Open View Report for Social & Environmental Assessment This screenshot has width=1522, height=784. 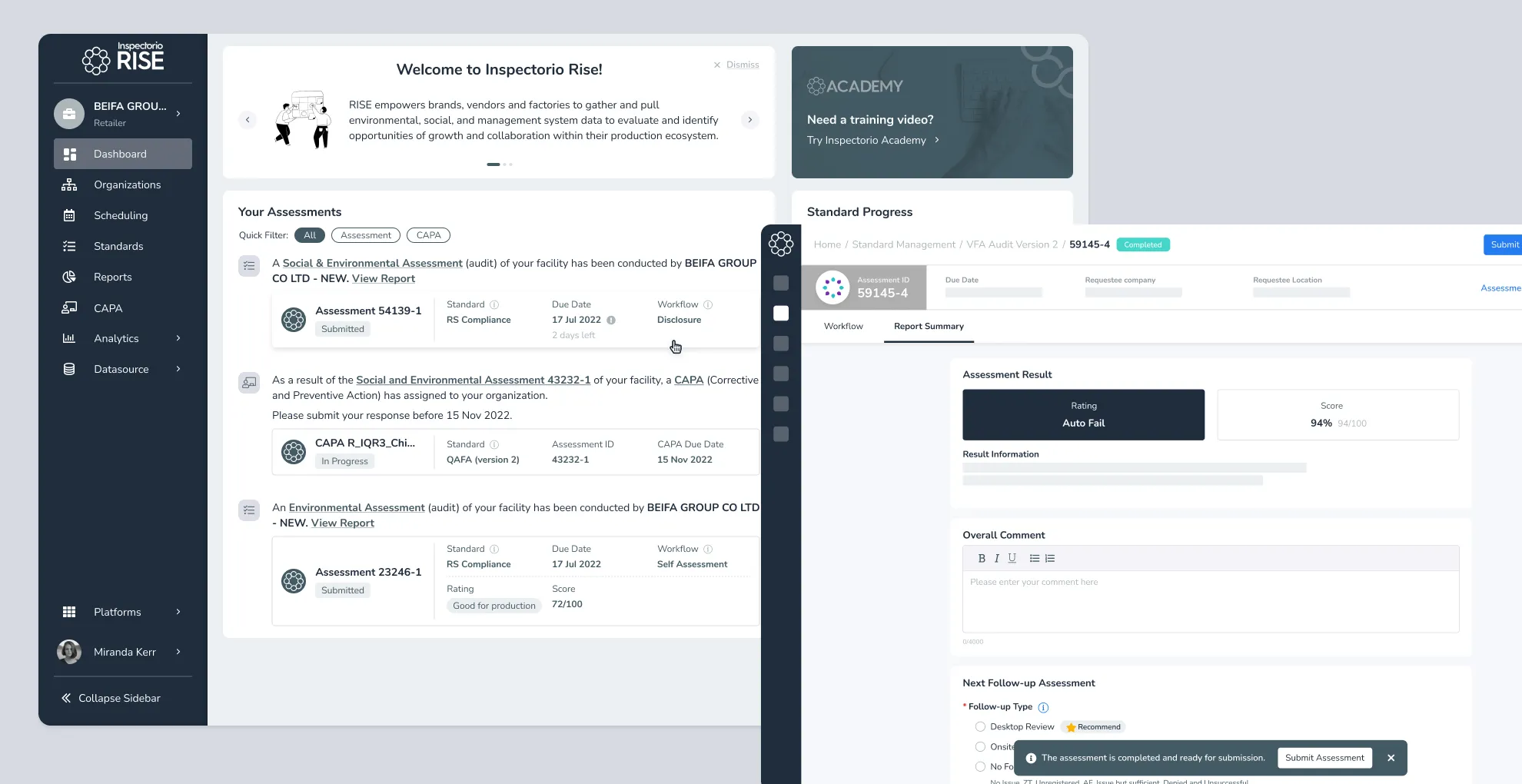tap(383, 278)
